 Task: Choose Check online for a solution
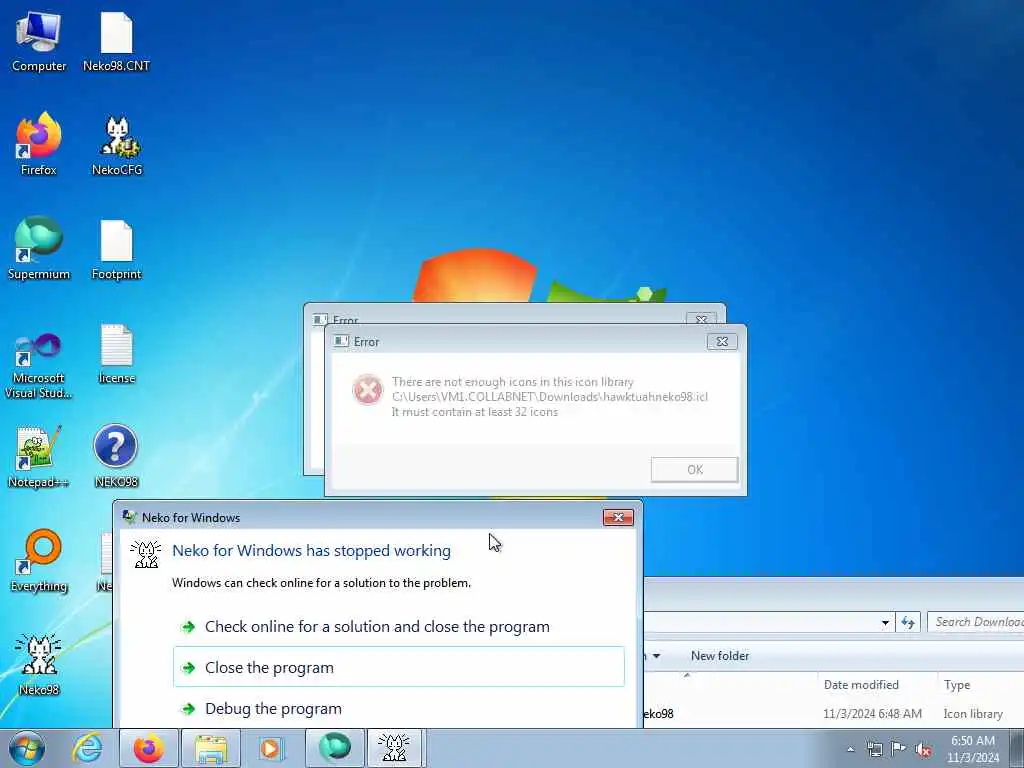(x=377, y=627)
